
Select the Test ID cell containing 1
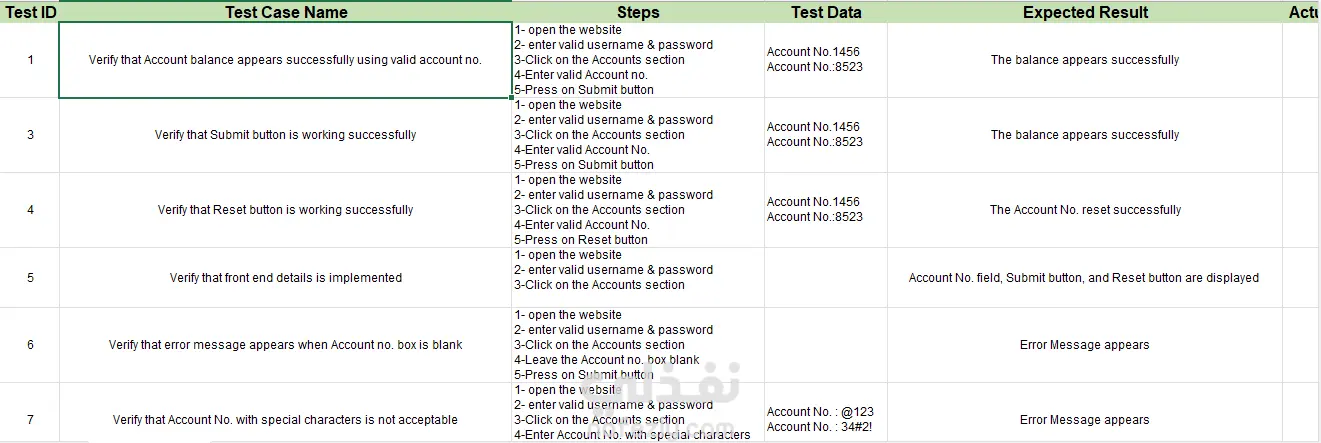coord(30,60)
